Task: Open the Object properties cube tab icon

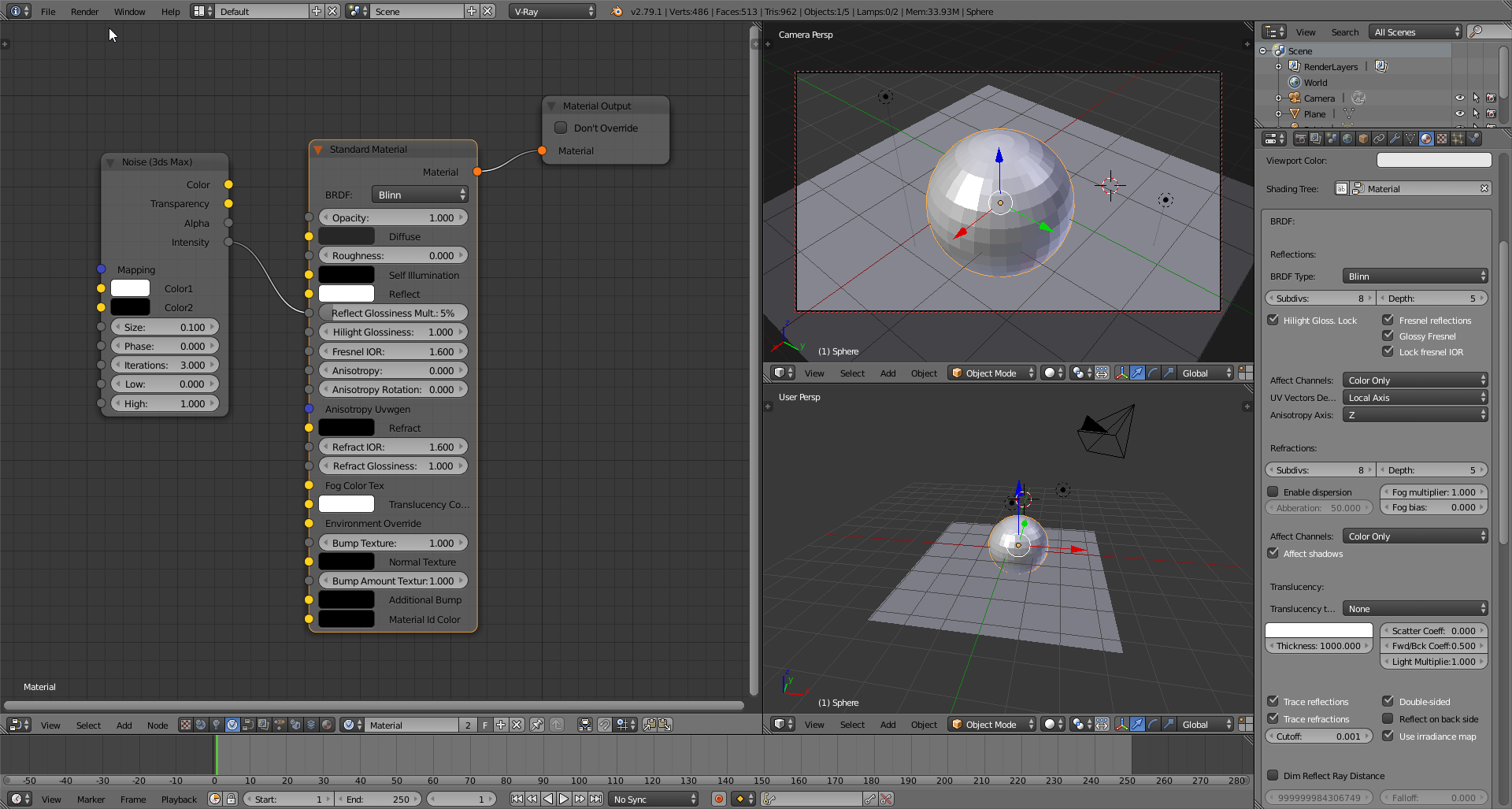Action: pos(1363,139)
